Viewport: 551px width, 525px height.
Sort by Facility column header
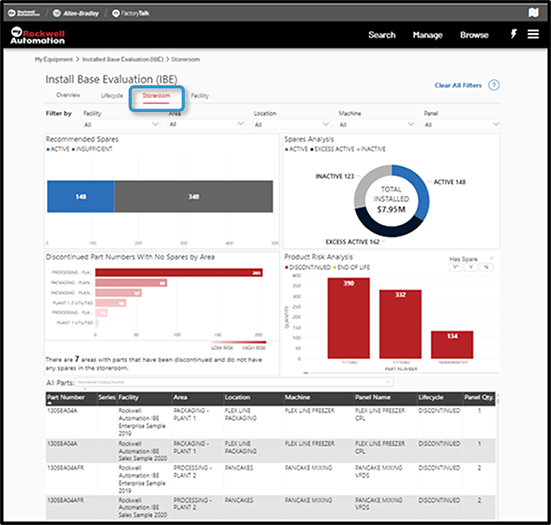point(128,397)
